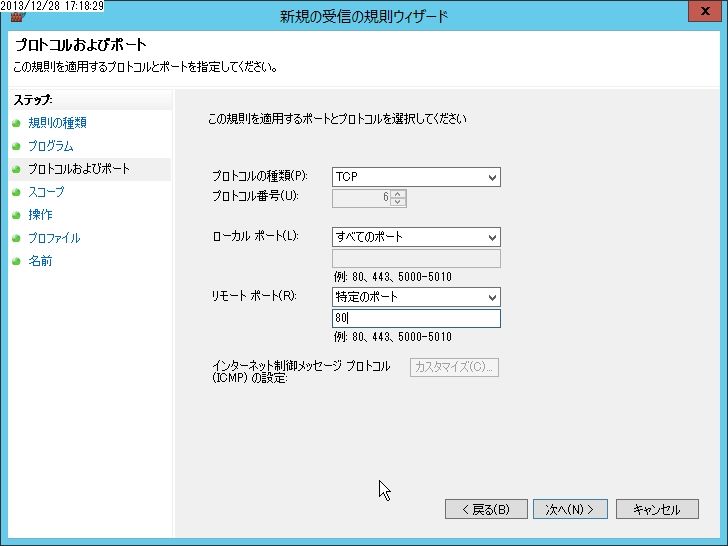Open the ローカル ポート すべてのポート dropdown
Viewport: 728px width, 546px height.
pos(416,237)
